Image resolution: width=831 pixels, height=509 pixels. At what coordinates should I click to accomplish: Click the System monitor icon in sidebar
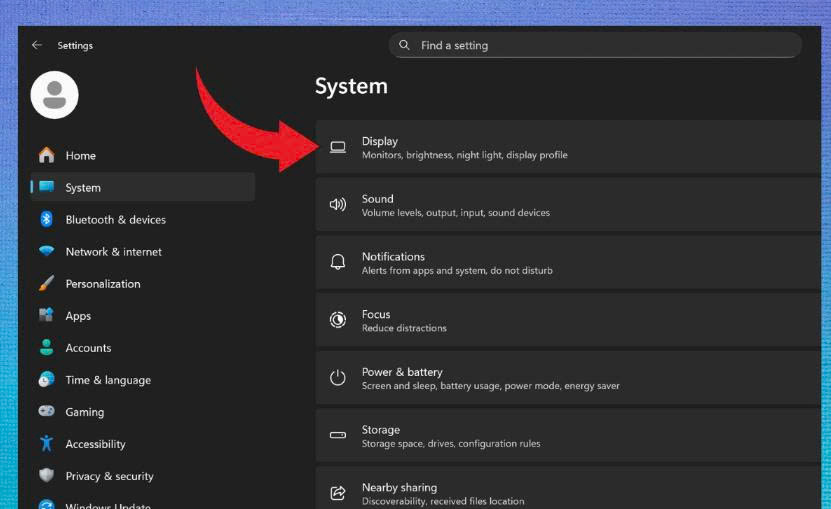[x=47, y=187]
